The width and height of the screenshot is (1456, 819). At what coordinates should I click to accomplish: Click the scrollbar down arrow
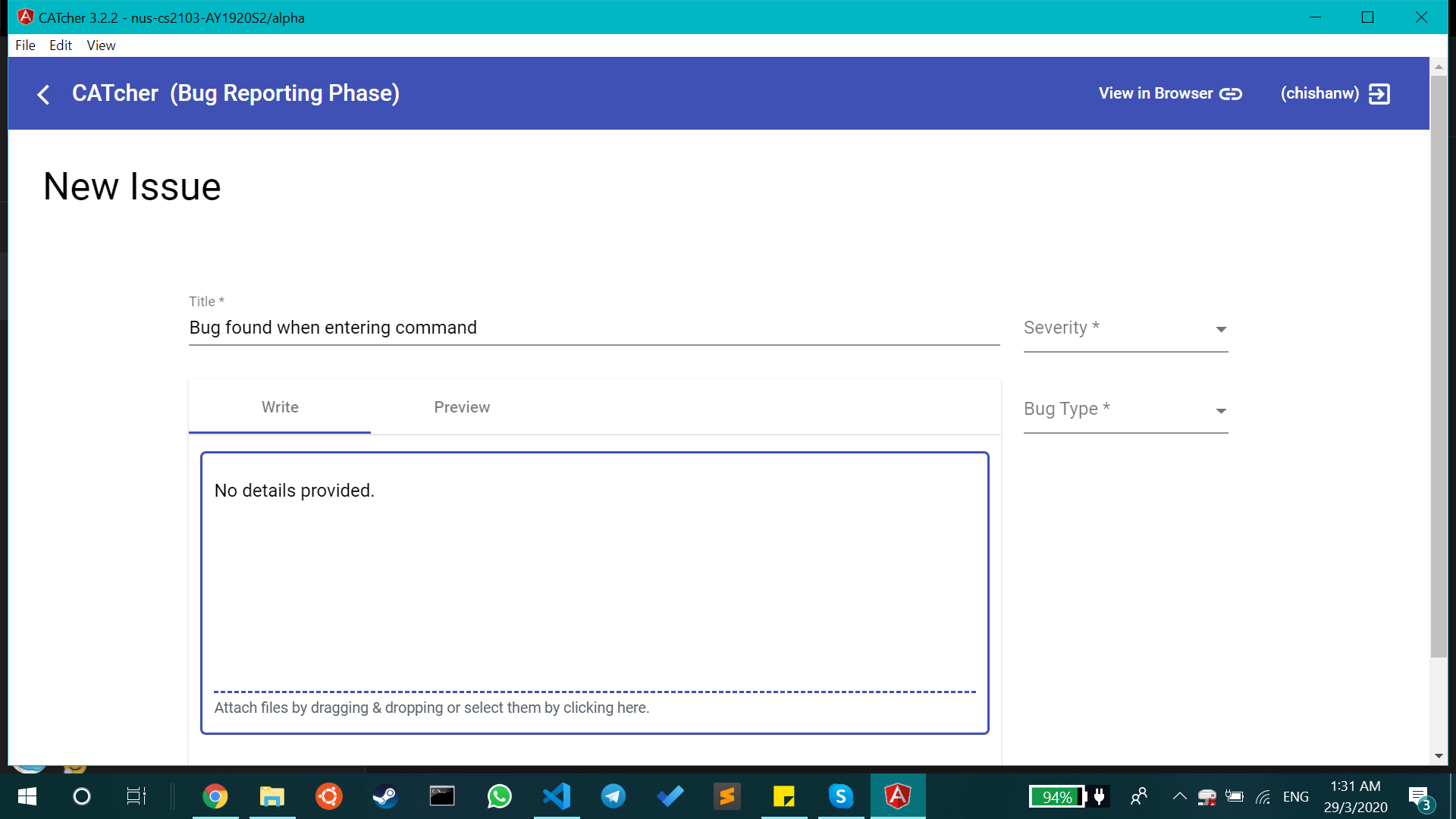tap(1439, 756)
